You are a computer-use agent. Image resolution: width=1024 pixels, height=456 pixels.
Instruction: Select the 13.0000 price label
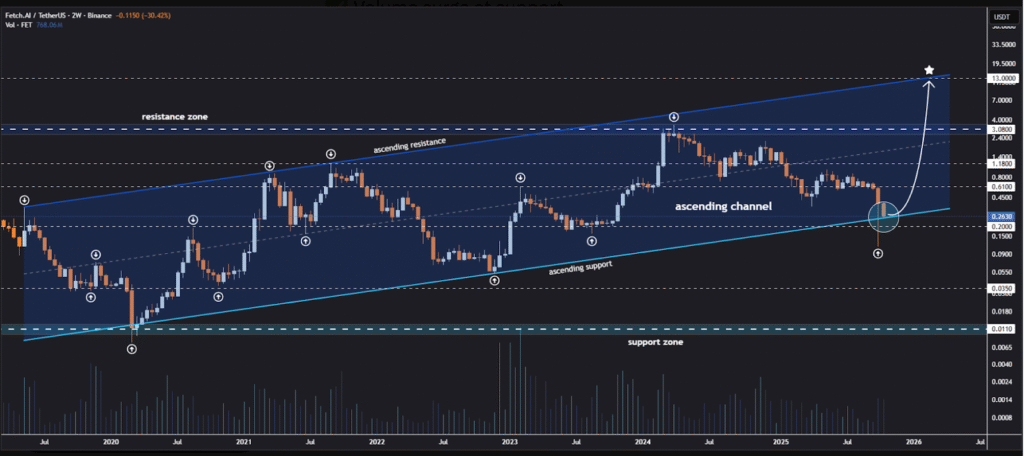coord(999,78)
